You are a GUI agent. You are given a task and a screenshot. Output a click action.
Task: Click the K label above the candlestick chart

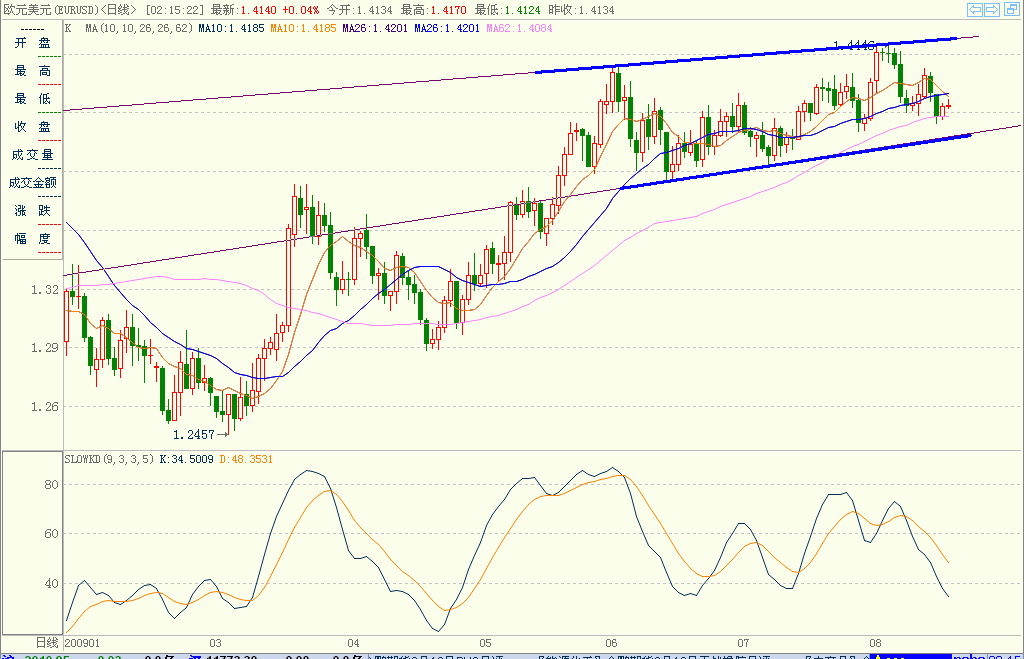point(68,28)
